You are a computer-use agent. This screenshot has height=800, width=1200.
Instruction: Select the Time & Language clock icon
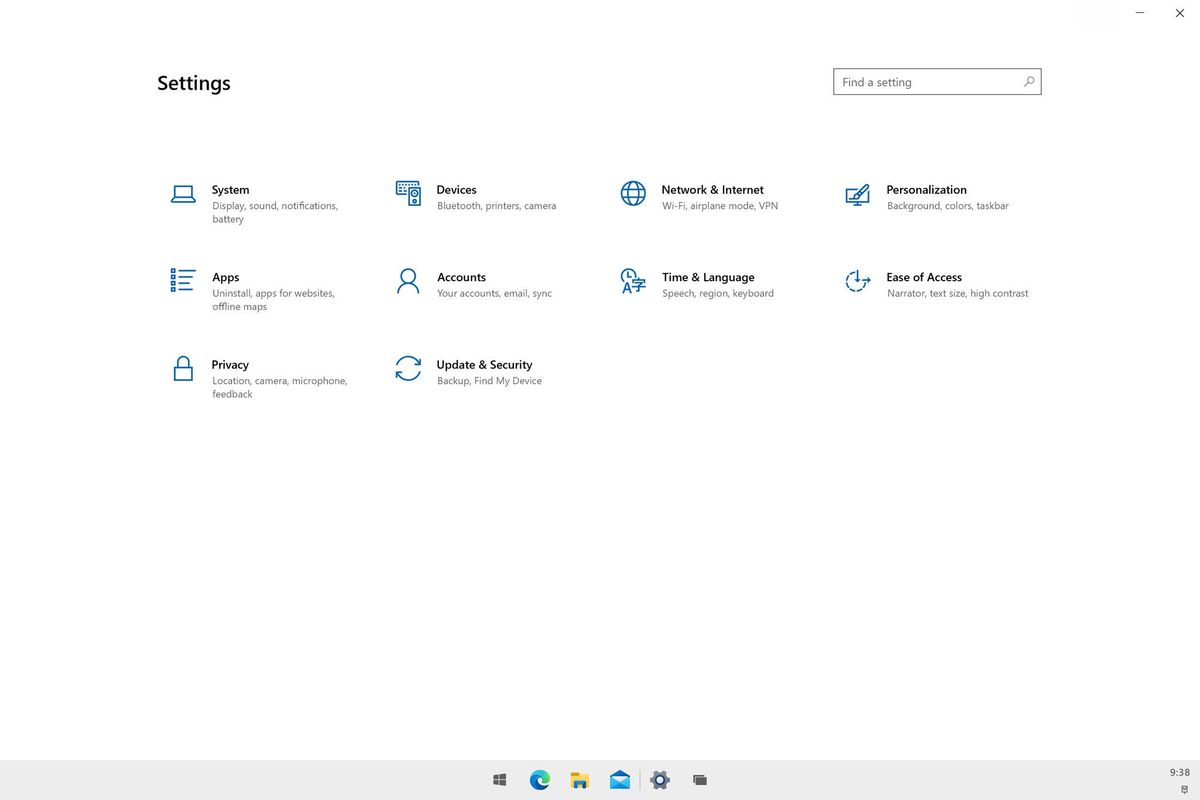pyautogui.click(x=632, y=281)
